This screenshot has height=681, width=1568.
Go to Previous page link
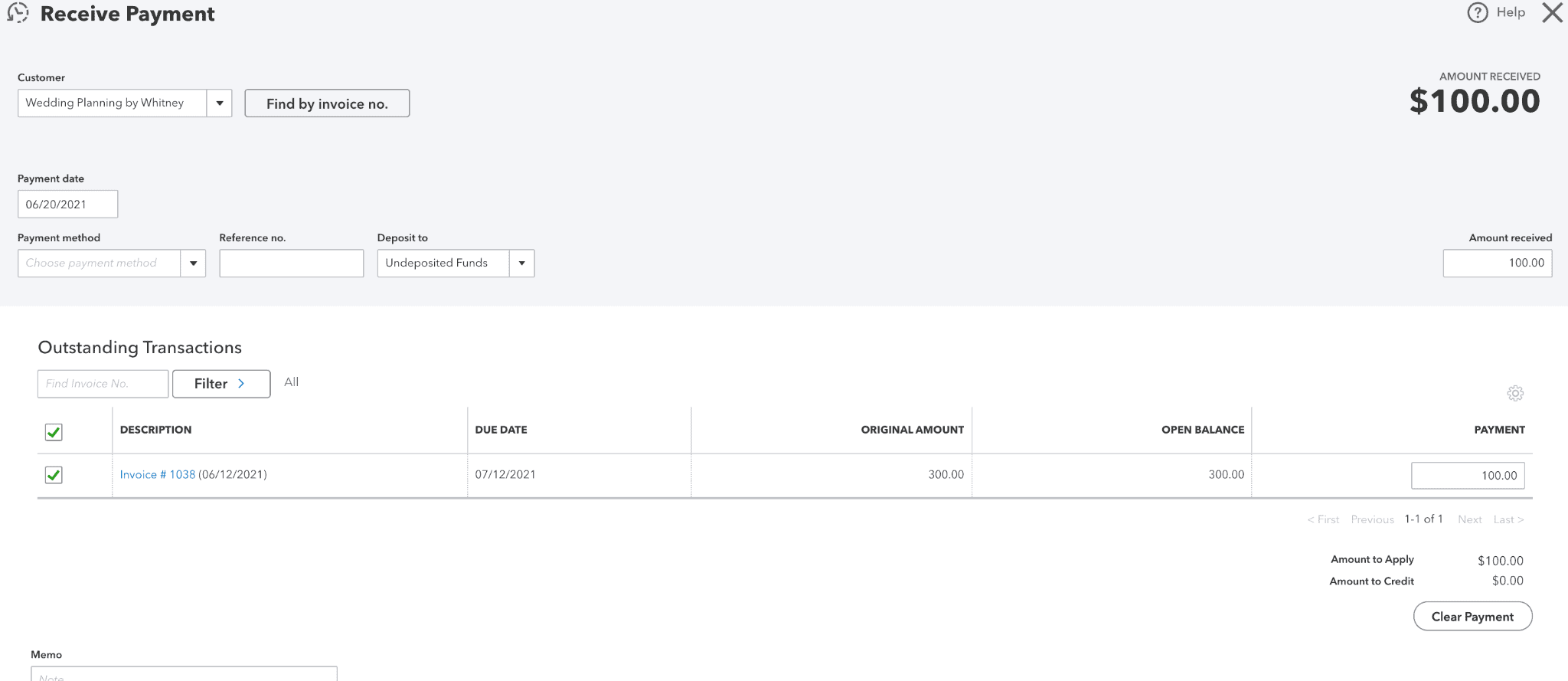(1372, 519)
